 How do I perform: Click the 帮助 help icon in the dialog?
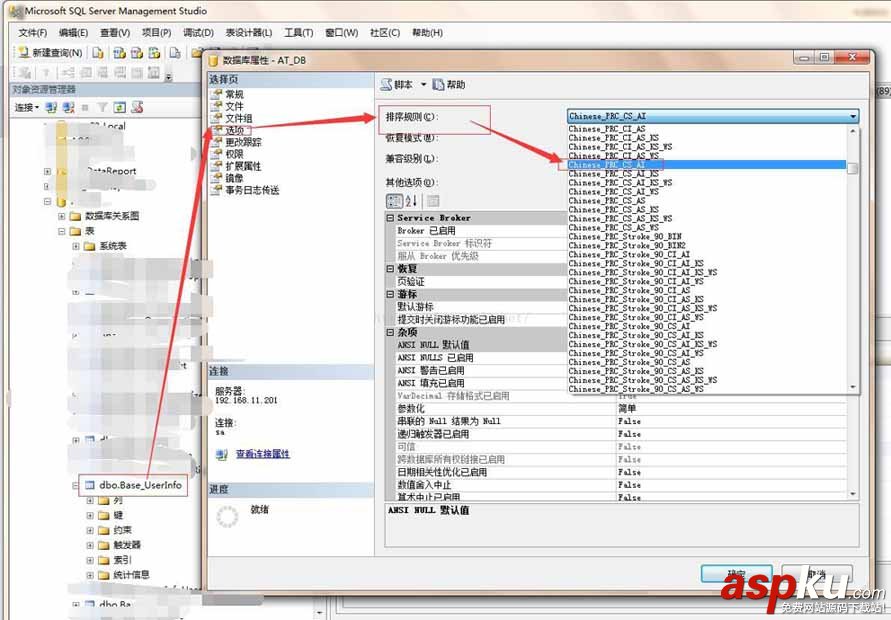(438, 85)
